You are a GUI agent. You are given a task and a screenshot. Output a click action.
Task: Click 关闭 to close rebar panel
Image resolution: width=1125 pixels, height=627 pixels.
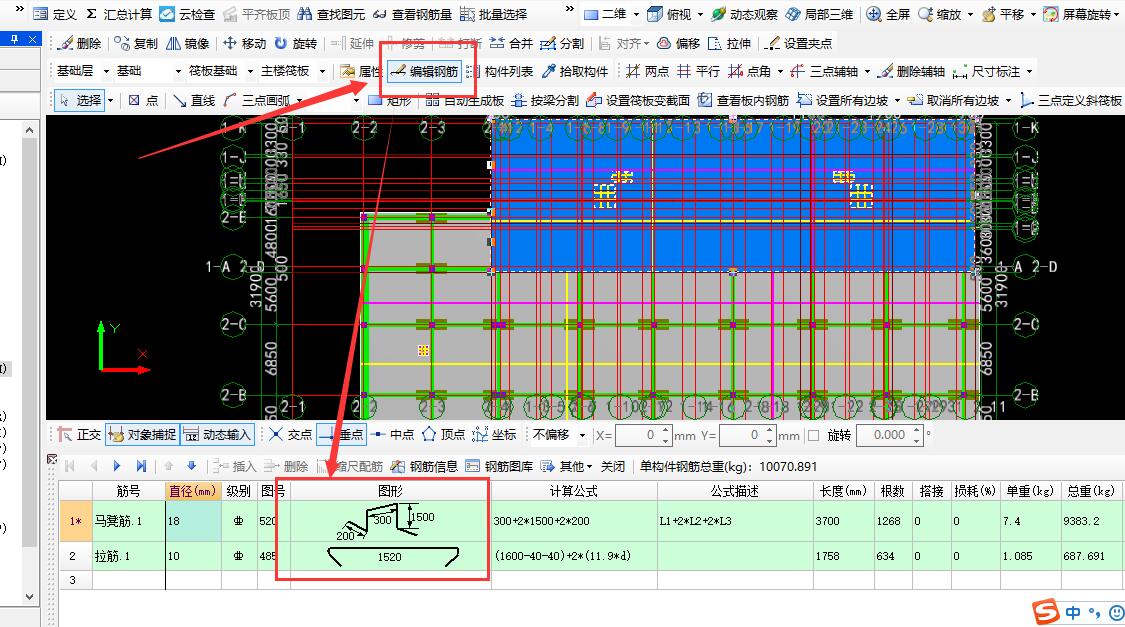tap(613, 466)
